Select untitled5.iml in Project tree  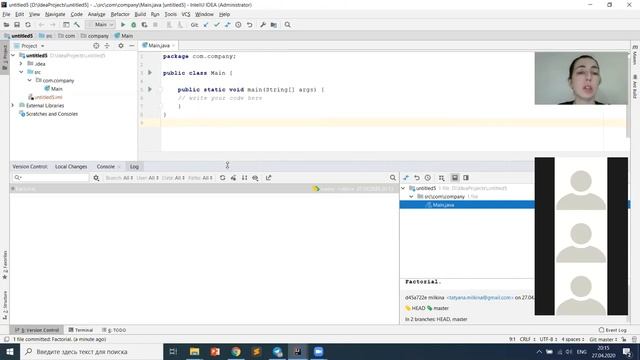48,97
